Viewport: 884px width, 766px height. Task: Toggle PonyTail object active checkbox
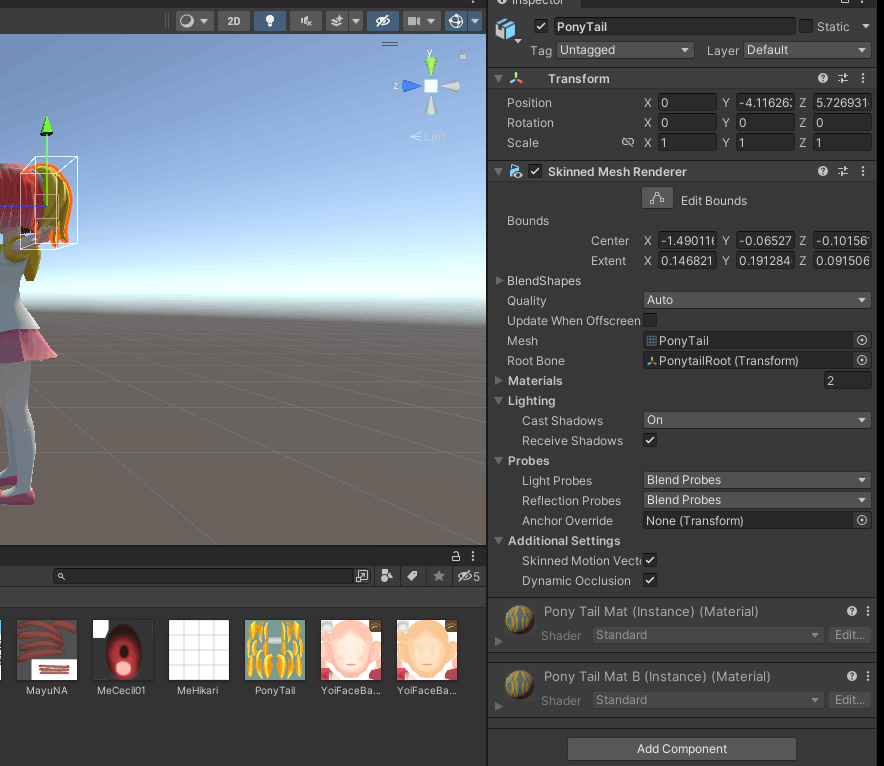(x=541, y=26)
